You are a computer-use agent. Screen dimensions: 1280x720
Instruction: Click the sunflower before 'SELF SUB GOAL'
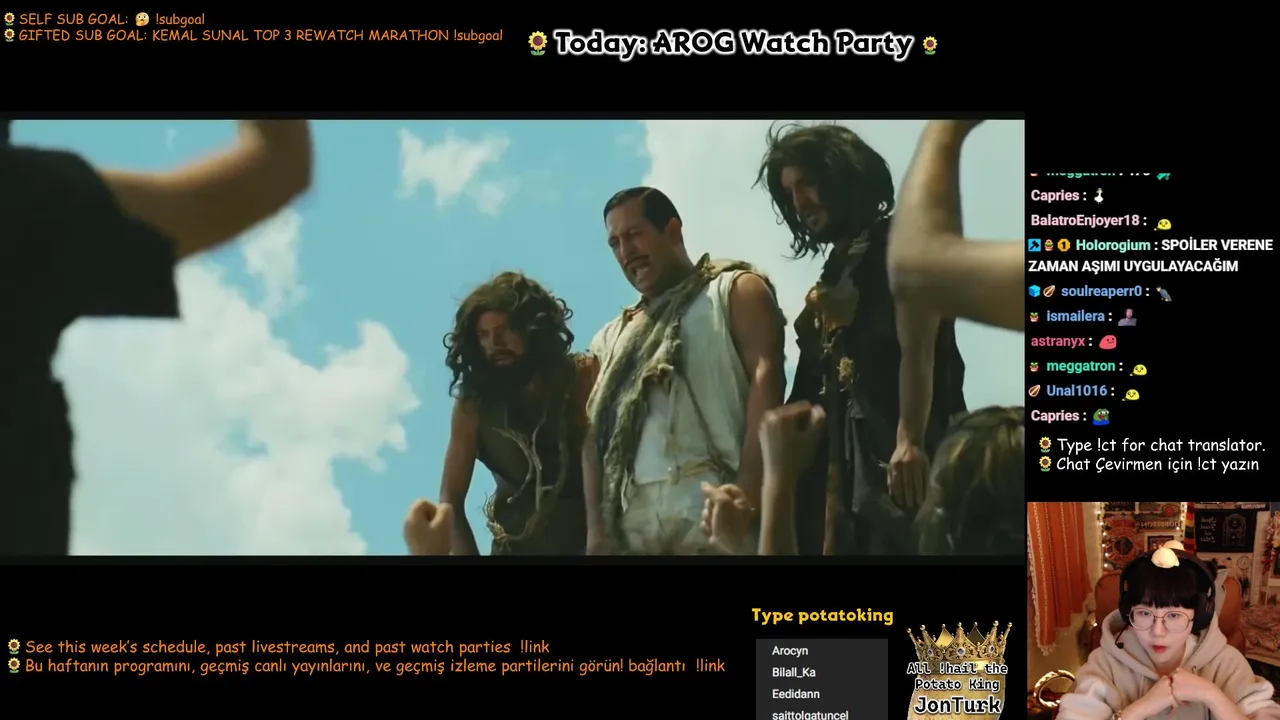[9, 19]
